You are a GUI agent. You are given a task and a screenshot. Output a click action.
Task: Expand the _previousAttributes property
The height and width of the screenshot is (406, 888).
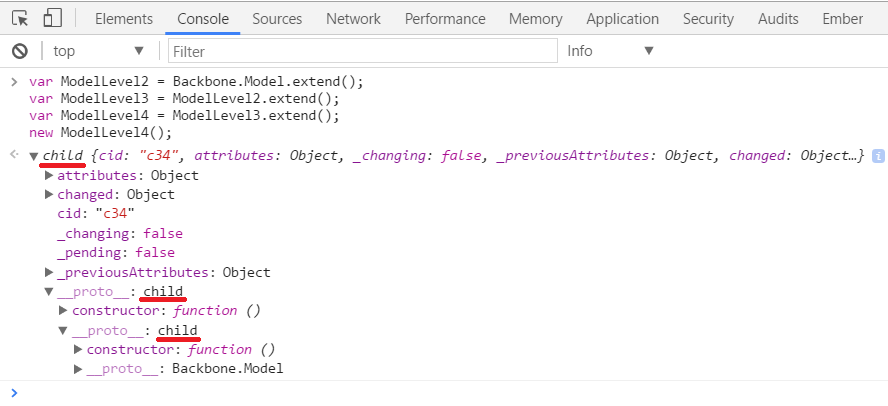49,272
